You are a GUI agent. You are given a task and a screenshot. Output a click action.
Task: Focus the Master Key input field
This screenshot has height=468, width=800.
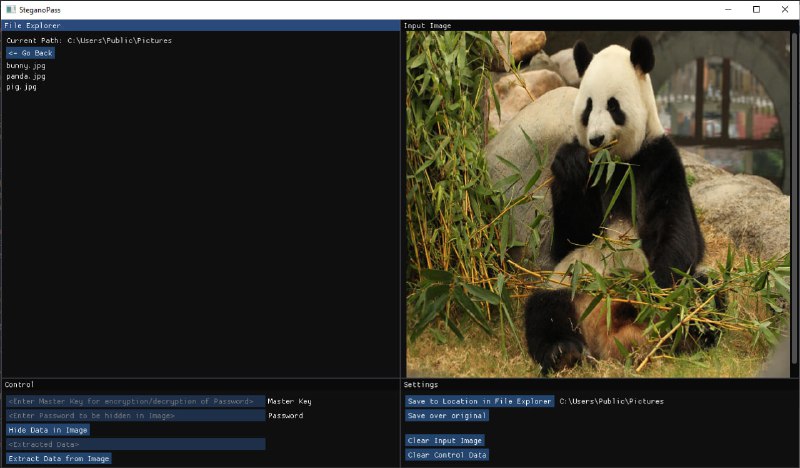click(135, 401)
